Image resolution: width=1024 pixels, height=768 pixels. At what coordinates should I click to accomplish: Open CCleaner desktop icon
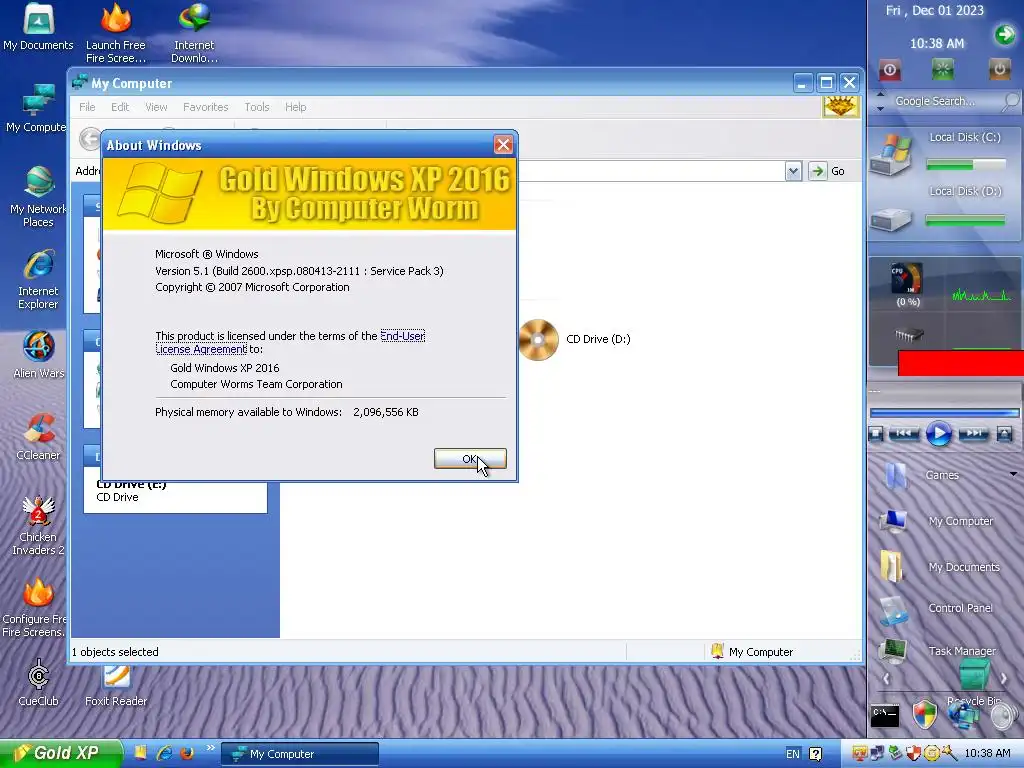coord(38,436)
